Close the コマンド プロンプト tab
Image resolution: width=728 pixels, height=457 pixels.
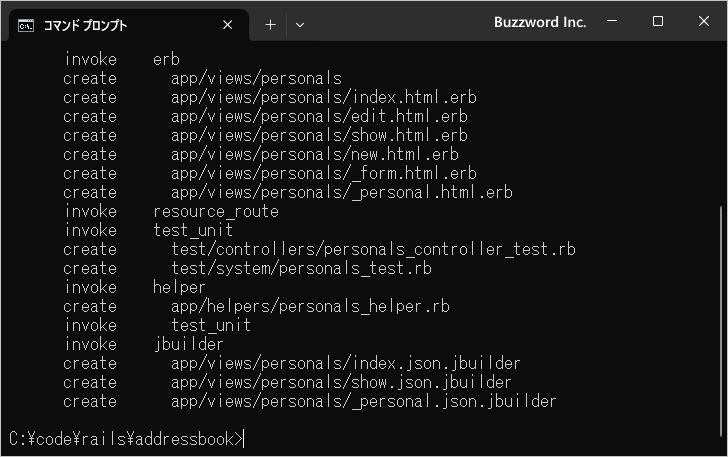click(x=228, y=25)
